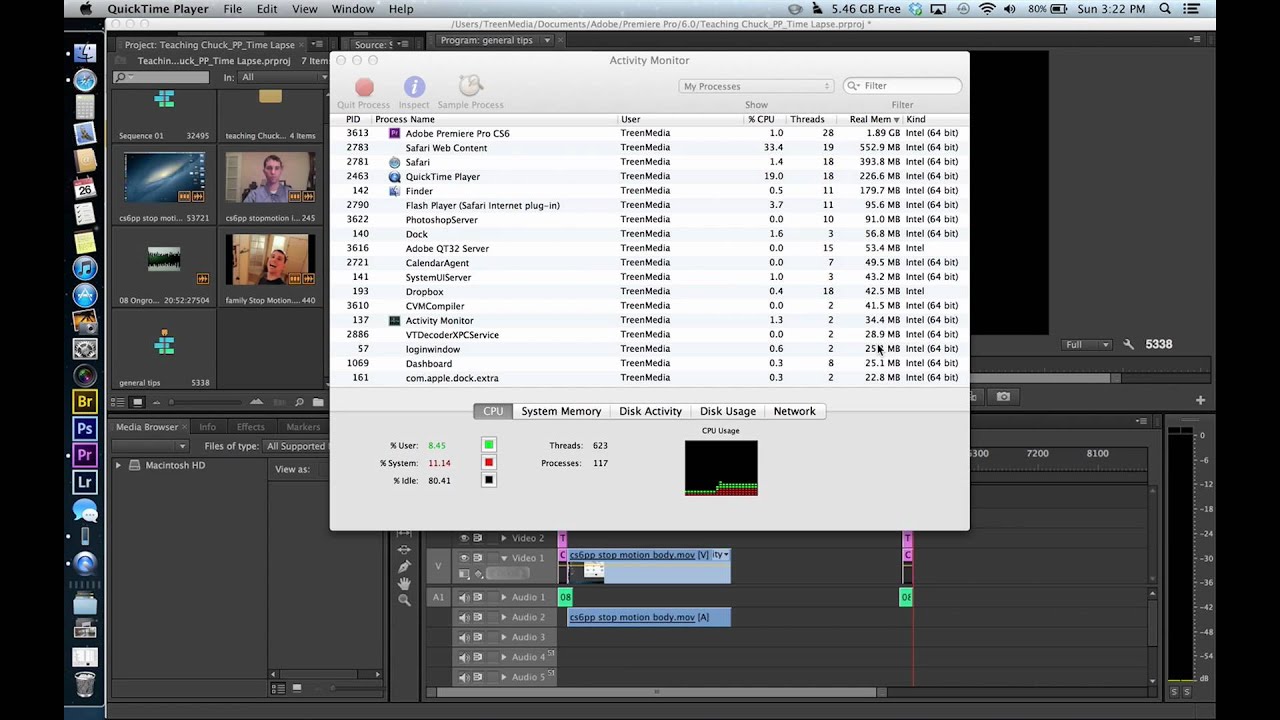Screen dimensions: 1280x720
Task: Click the Inspect info icon
Action: tap(414, 88)
